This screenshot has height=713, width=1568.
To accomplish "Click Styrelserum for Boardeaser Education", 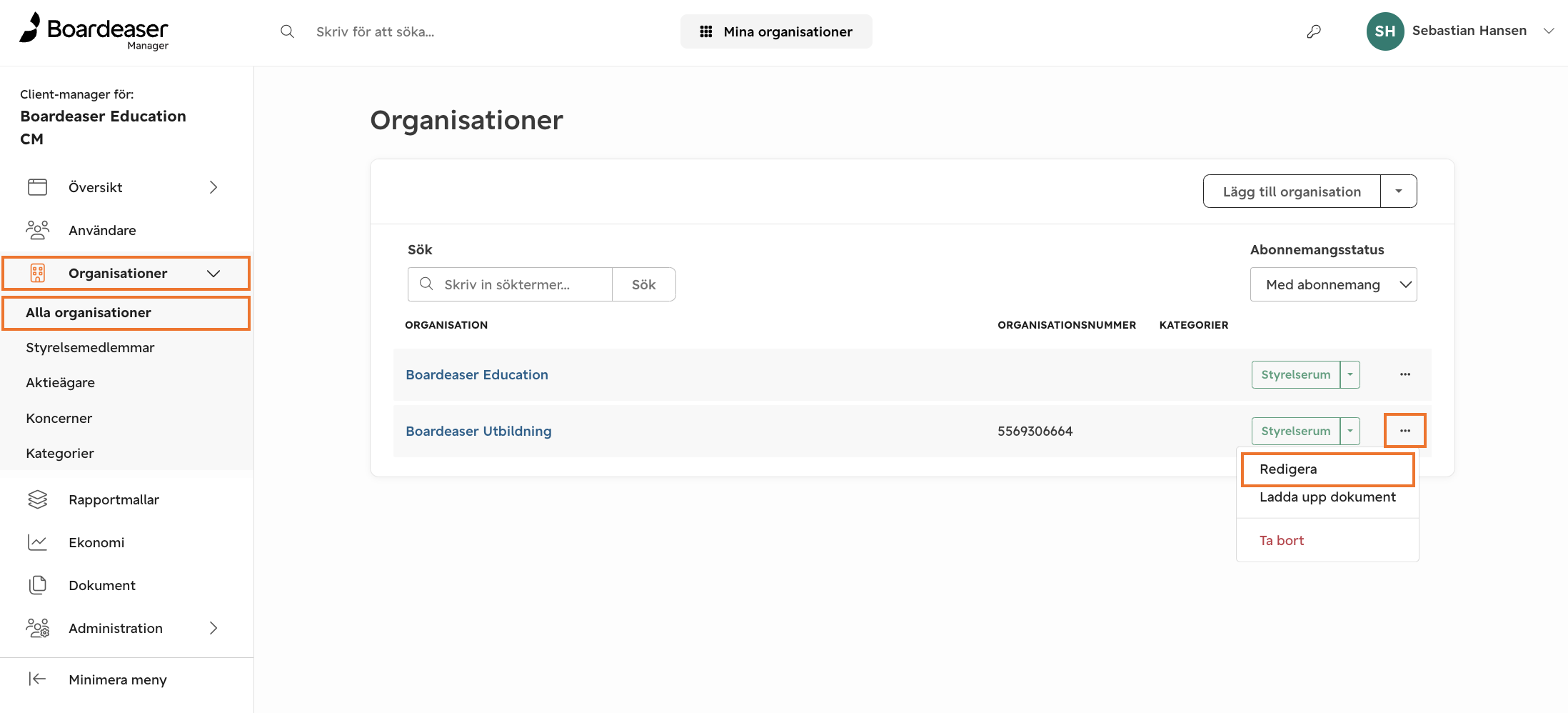I will [x=1296, y=374].
